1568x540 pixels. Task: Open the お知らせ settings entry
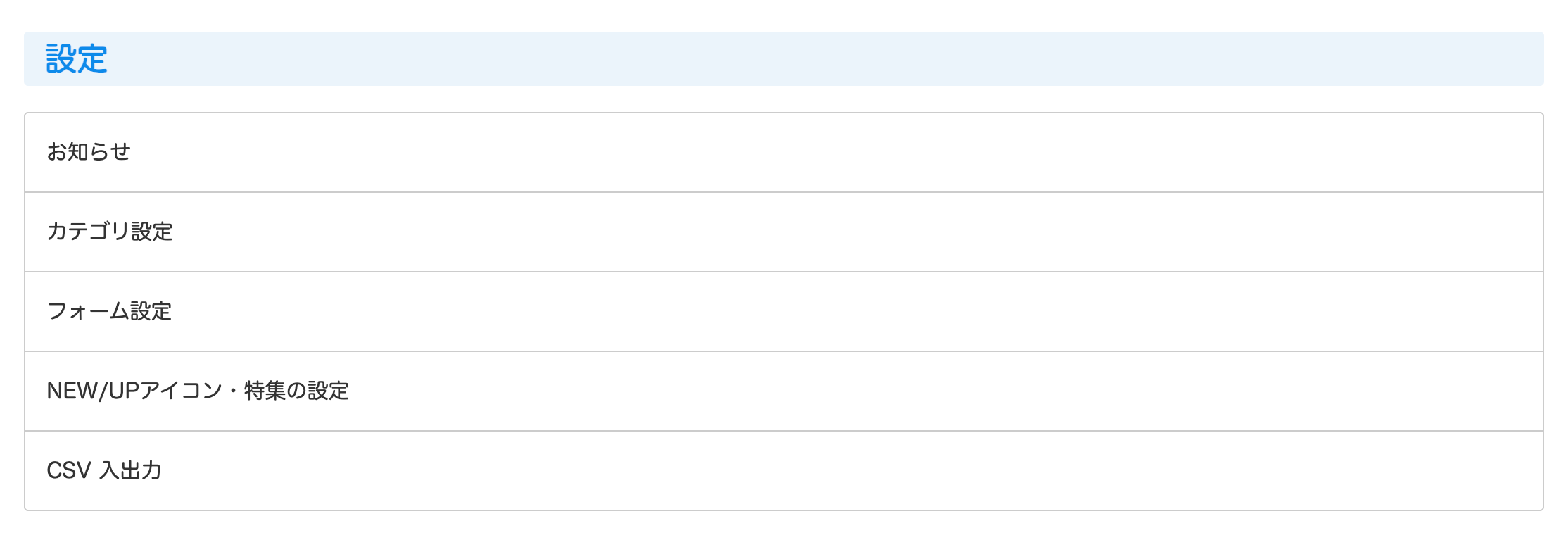89,152
